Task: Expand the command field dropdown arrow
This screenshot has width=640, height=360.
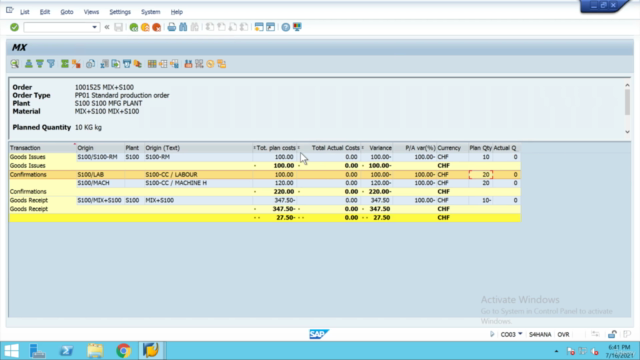Action: (94, 27)
